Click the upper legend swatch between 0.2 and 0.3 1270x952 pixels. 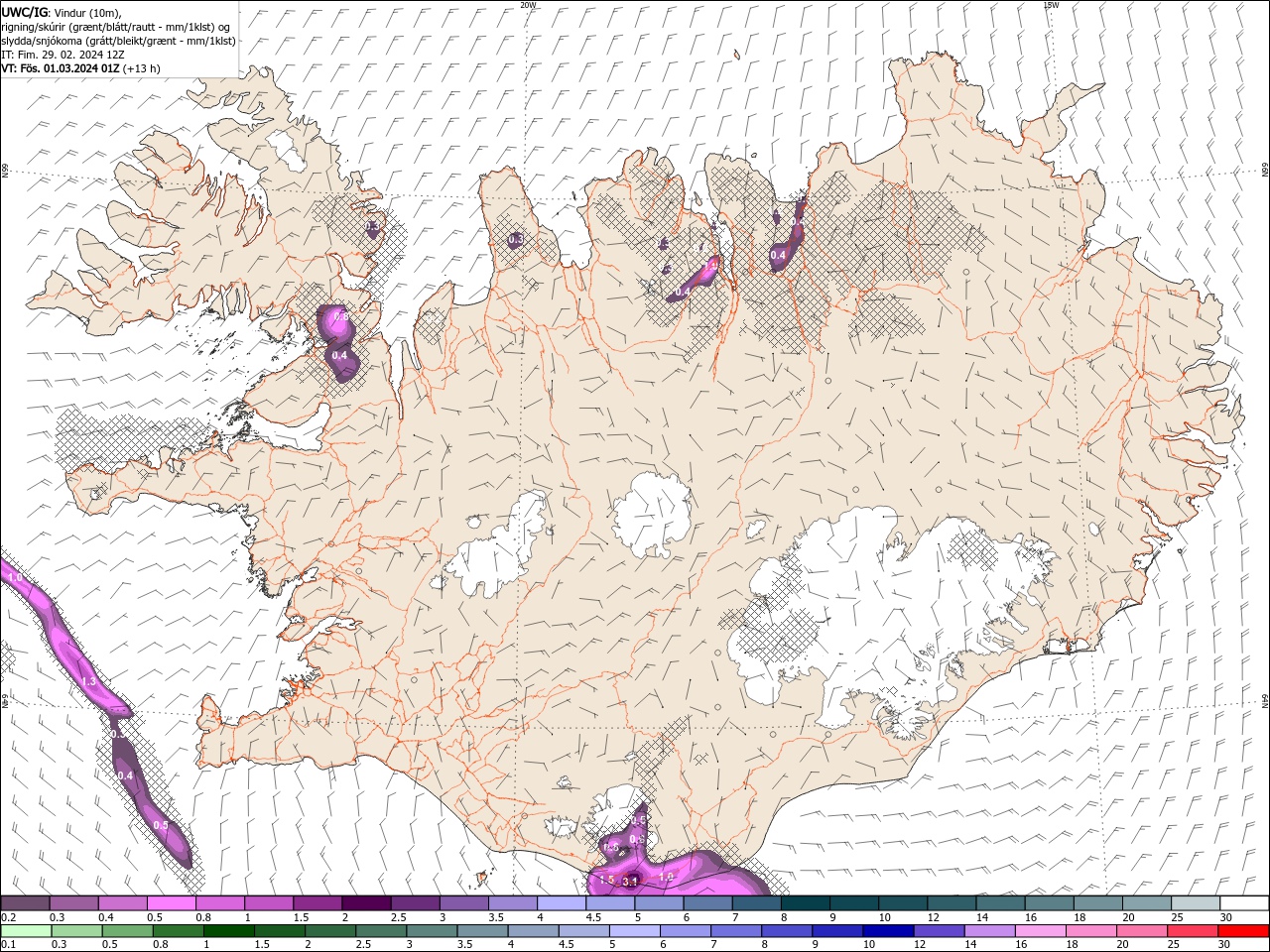pyautogui.click(x=25, y=903)
